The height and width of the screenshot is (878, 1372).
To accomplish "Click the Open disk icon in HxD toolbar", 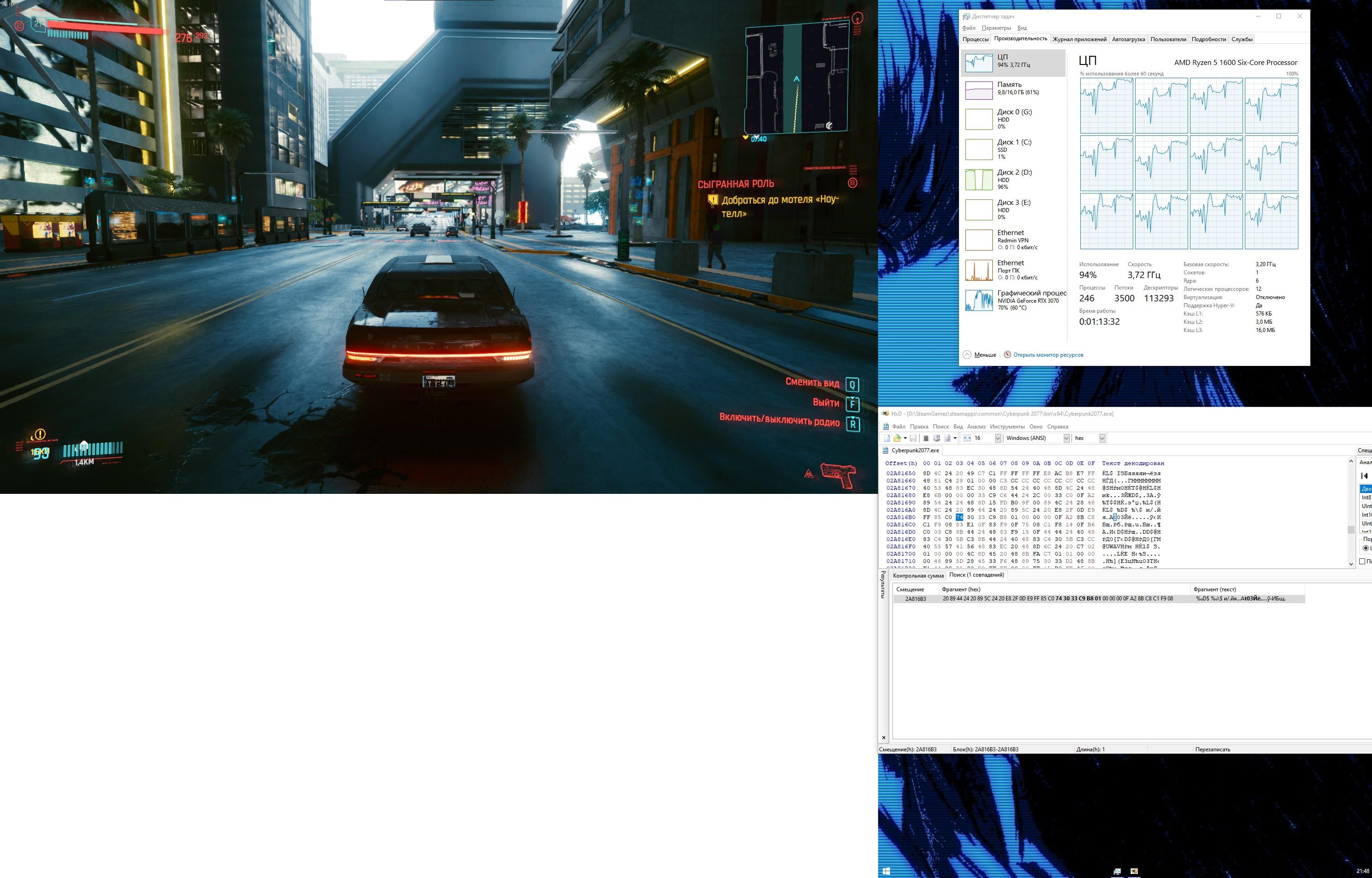I will (x=937, y=439).
